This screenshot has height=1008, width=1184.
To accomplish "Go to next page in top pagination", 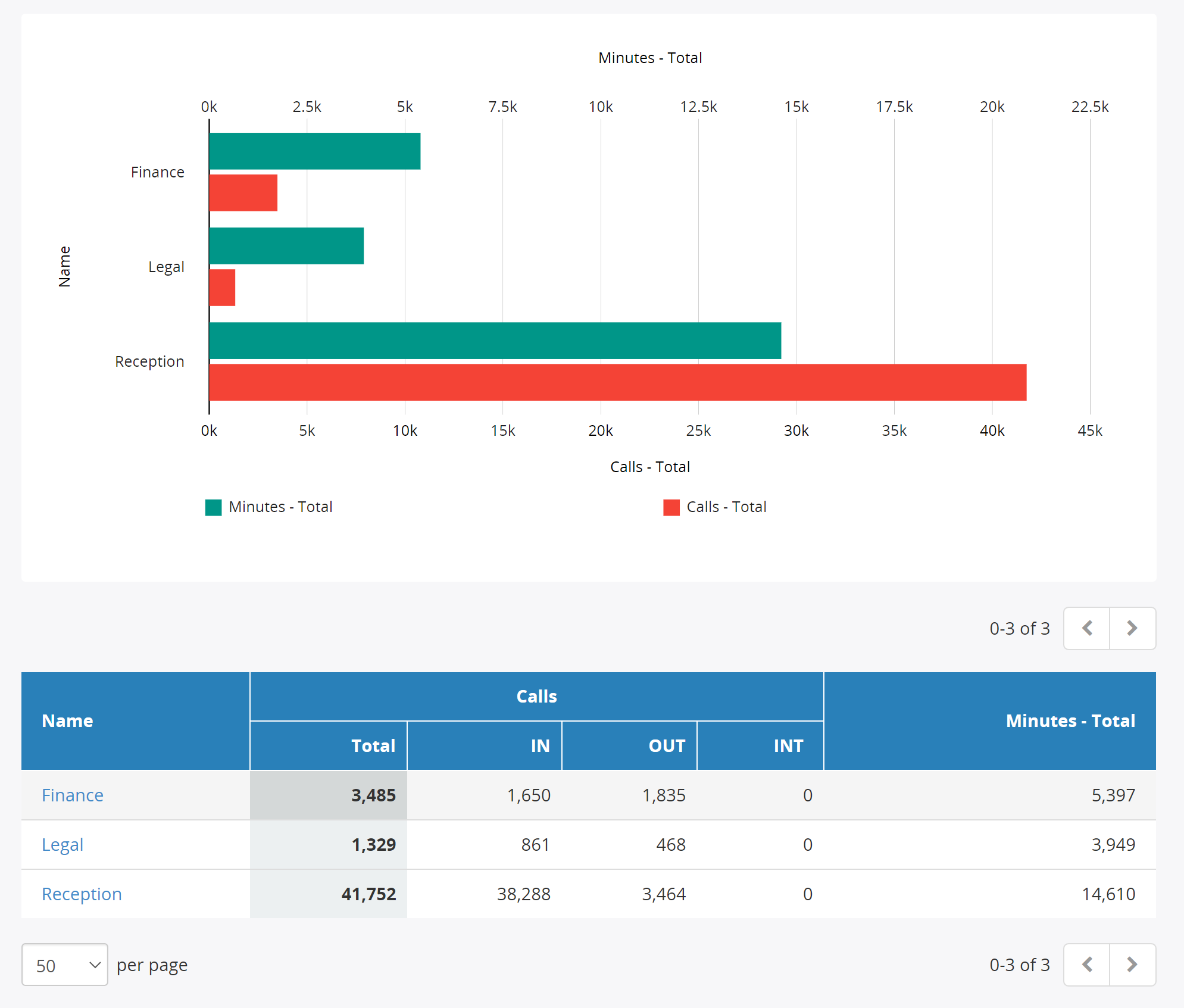I will 1132,628.
